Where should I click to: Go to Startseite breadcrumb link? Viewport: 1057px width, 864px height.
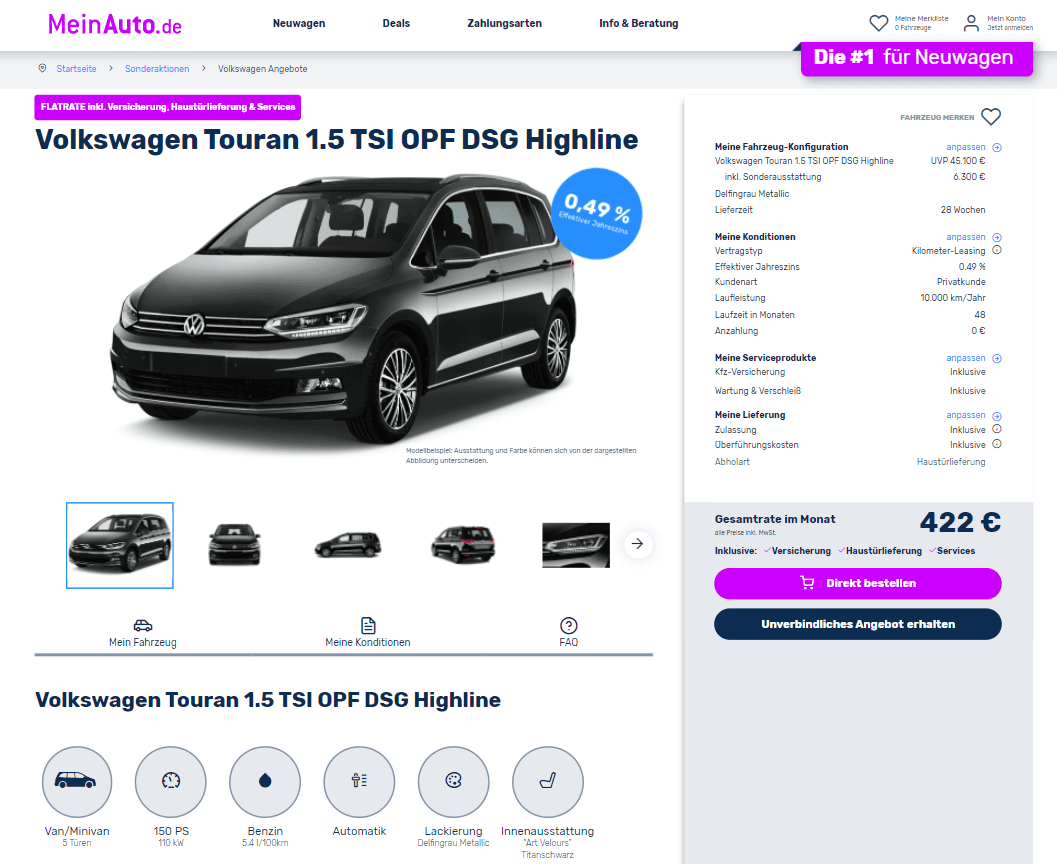[76, 69]
